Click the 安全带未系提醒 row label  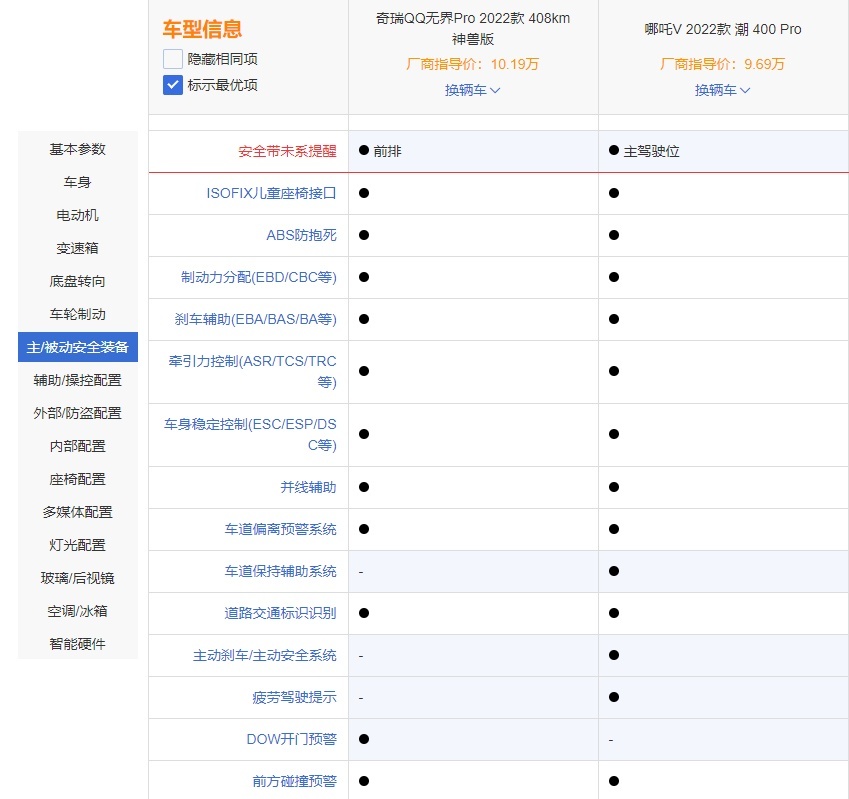click(x=287, y=151)
